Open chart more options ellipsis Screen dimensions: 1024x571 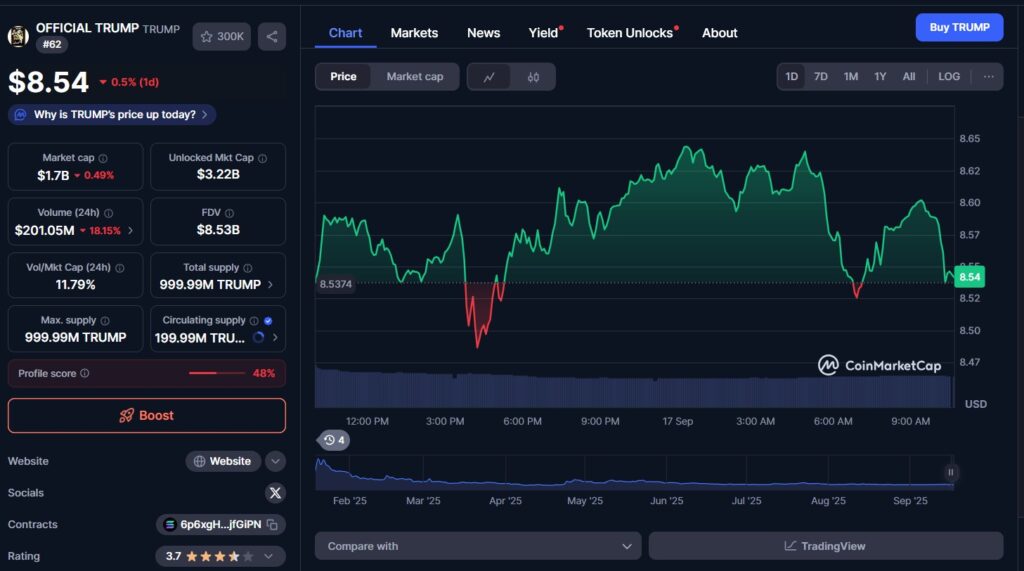pyautogui.click(x=989, y=76)
